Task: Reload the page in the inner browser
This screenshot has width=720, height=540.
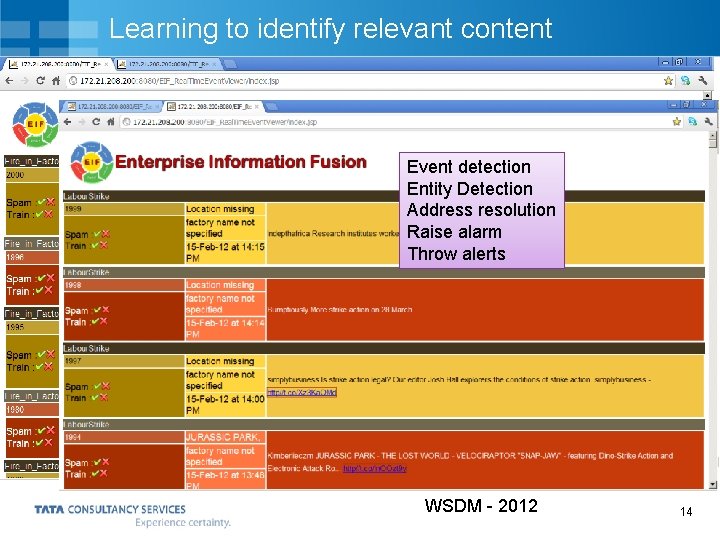Action: 96,122
